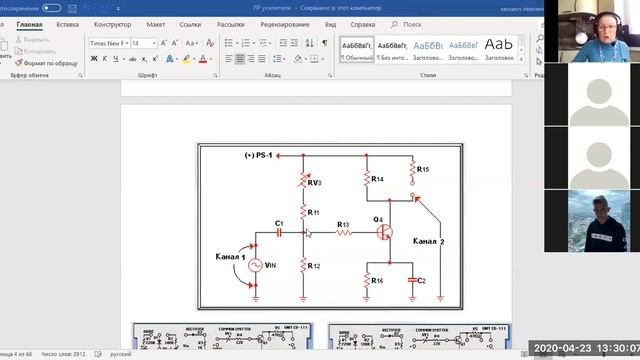Toggle show paragraph marks ¶
This screenshot has height=360, width=640.
[x=324, y=43]
